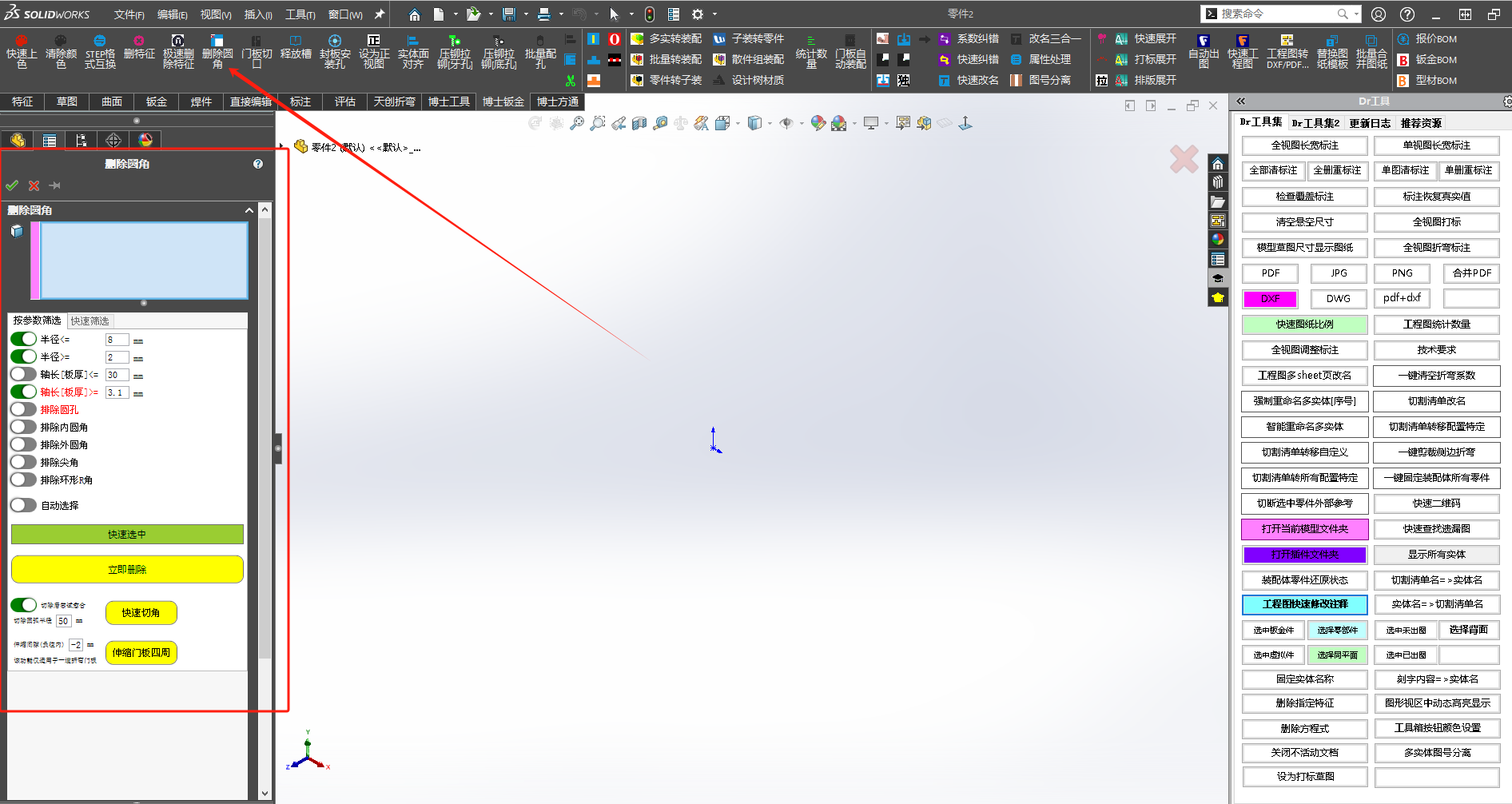Click the 伸缩门板四周 button
1512x804 pixels.
click(x=141, y=653)
